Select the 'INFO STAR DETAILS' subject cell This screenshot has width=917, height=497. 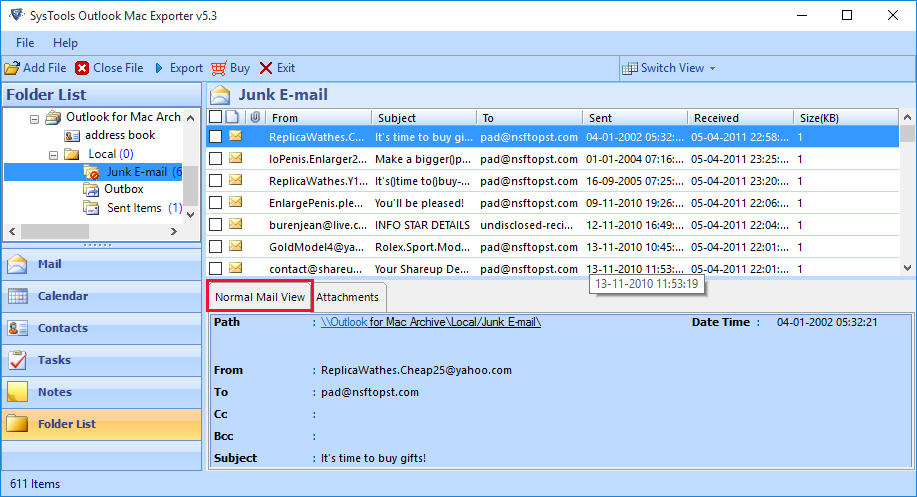[422, 225]
